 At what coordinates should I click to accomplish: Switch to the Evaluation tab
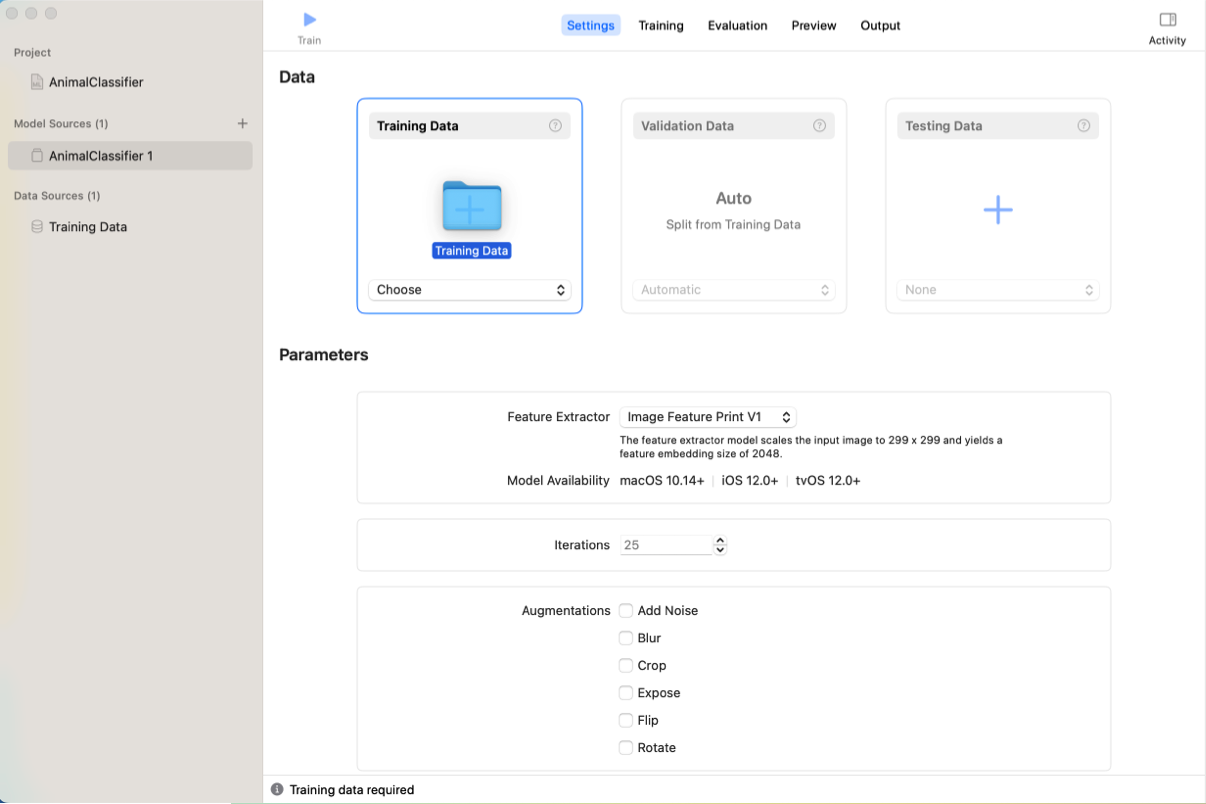pos(737,26)
